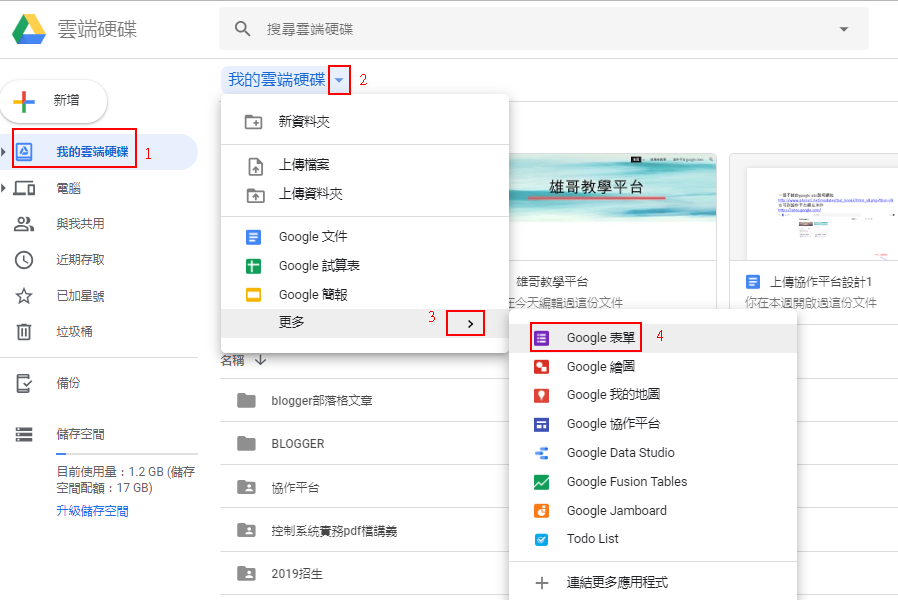Click the Google Drive logo icon
Screen dimensions: 898x600
(x=29, y=29)
